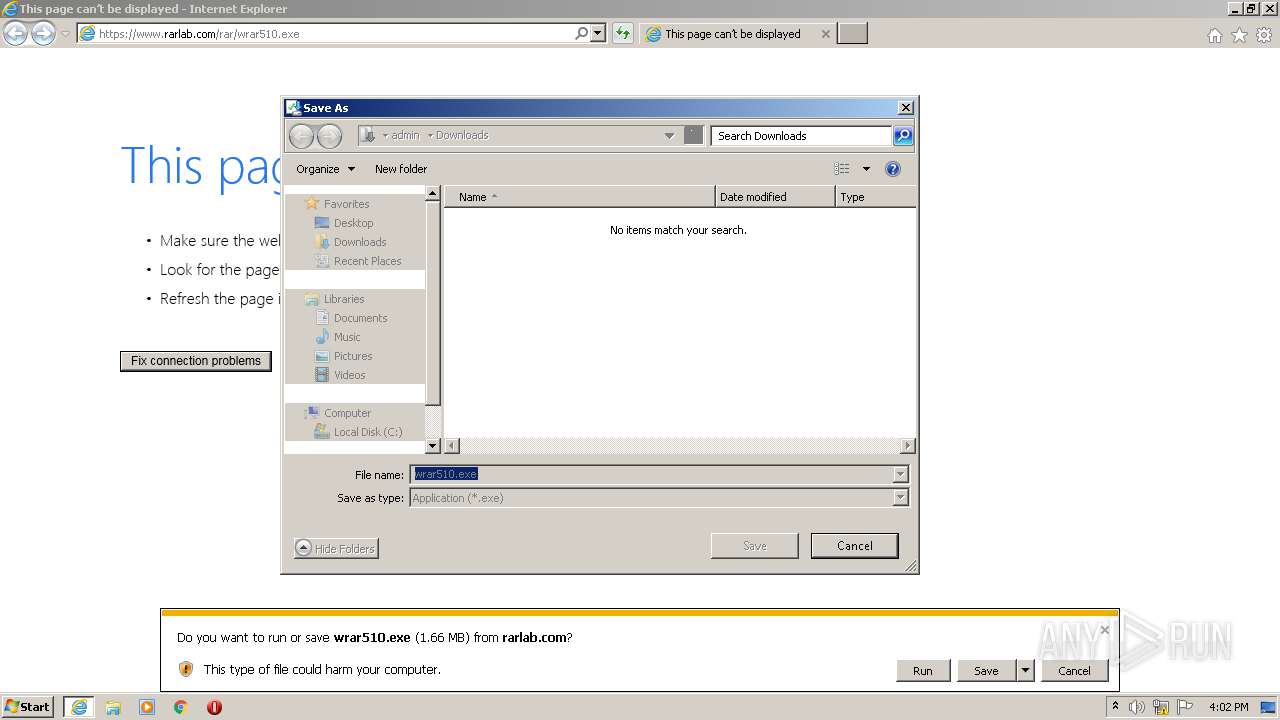This screenshot has height=720, width=1280.
Task: Click the Forward arrow in Save As dialog
Action: pyautogui.click(x=329, y=136)
